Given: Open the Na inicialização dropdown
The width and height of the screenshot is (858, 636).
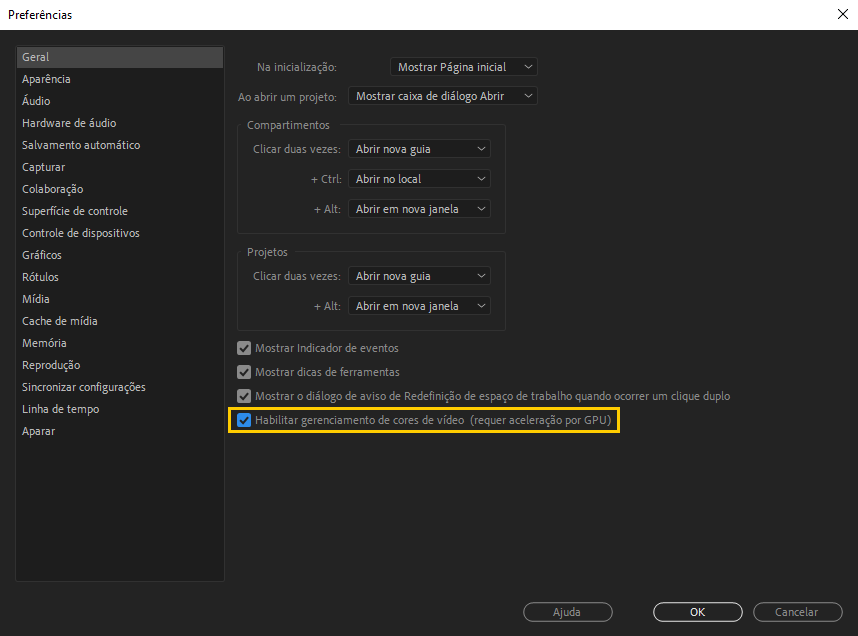Looking at the screenshot, I should pos(463,66).
